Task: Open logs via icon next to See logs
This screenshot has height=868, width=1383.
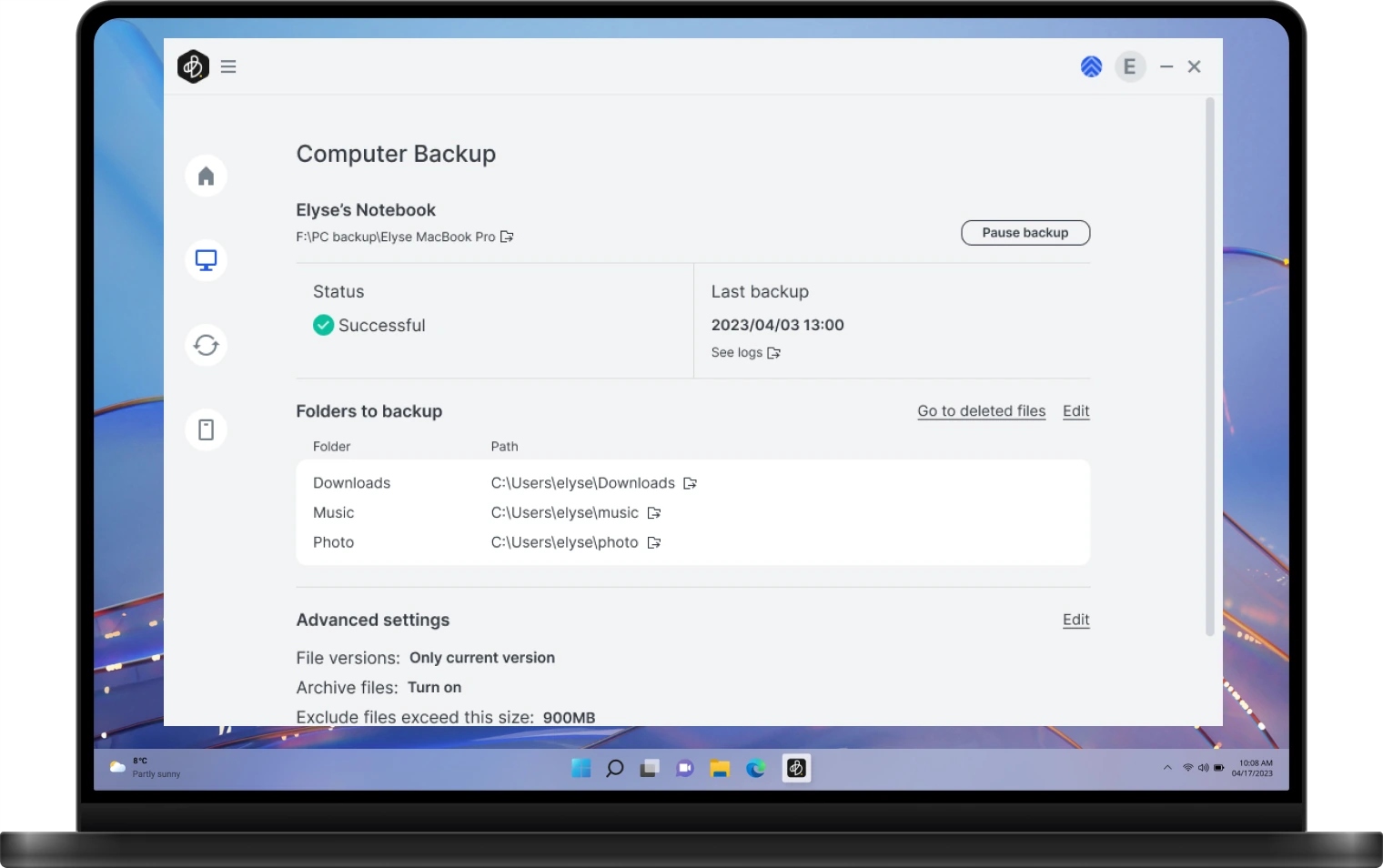Action: (x=774, y=353)
